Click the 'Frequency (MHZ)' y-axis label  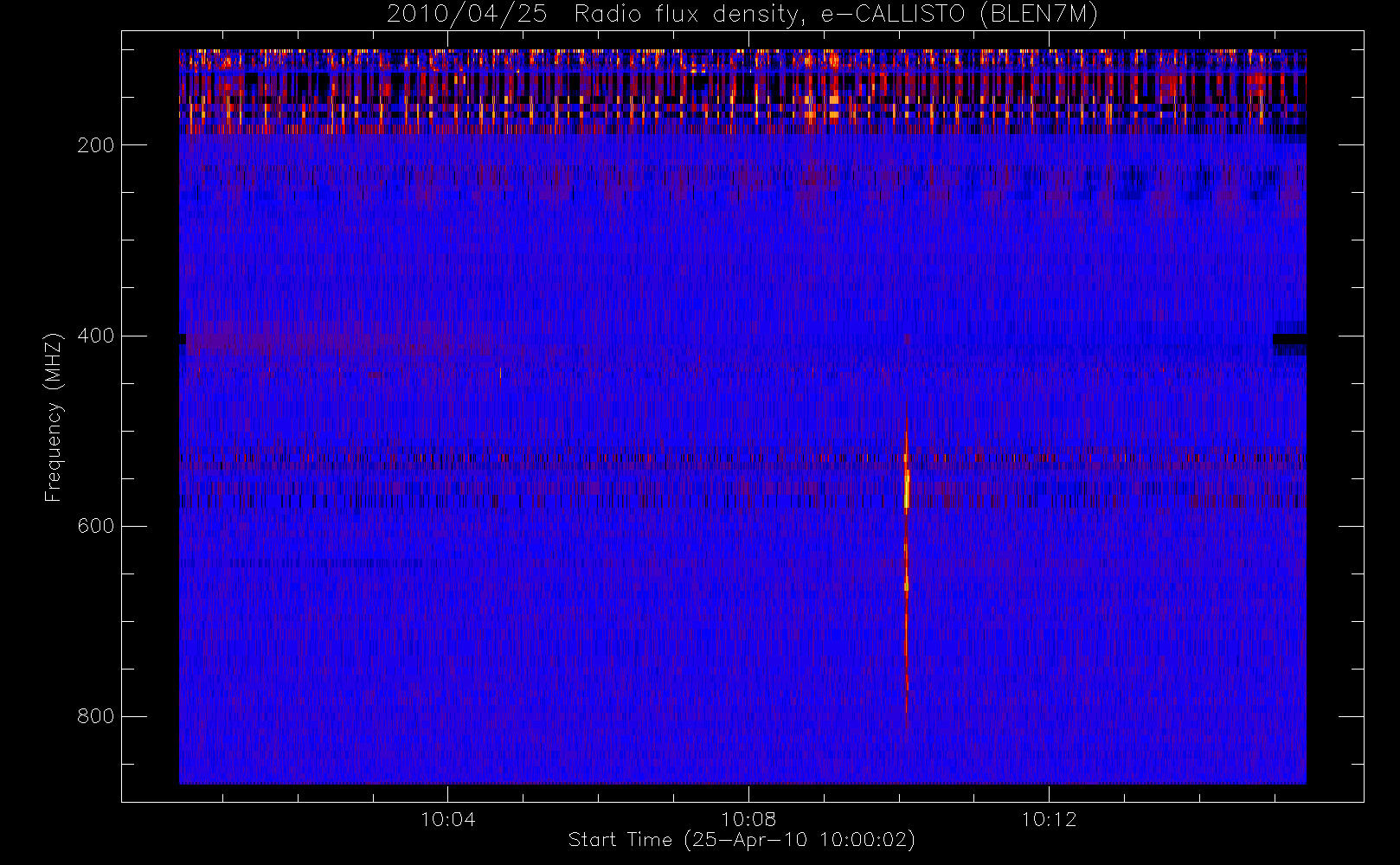coord(54,417)
